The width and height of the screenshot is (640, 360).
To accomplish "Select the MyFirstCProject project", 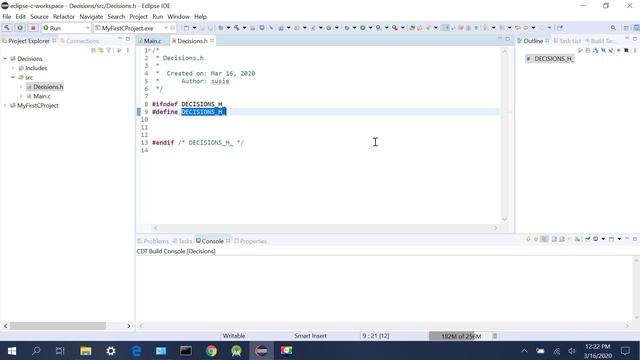I will (38, 105).
